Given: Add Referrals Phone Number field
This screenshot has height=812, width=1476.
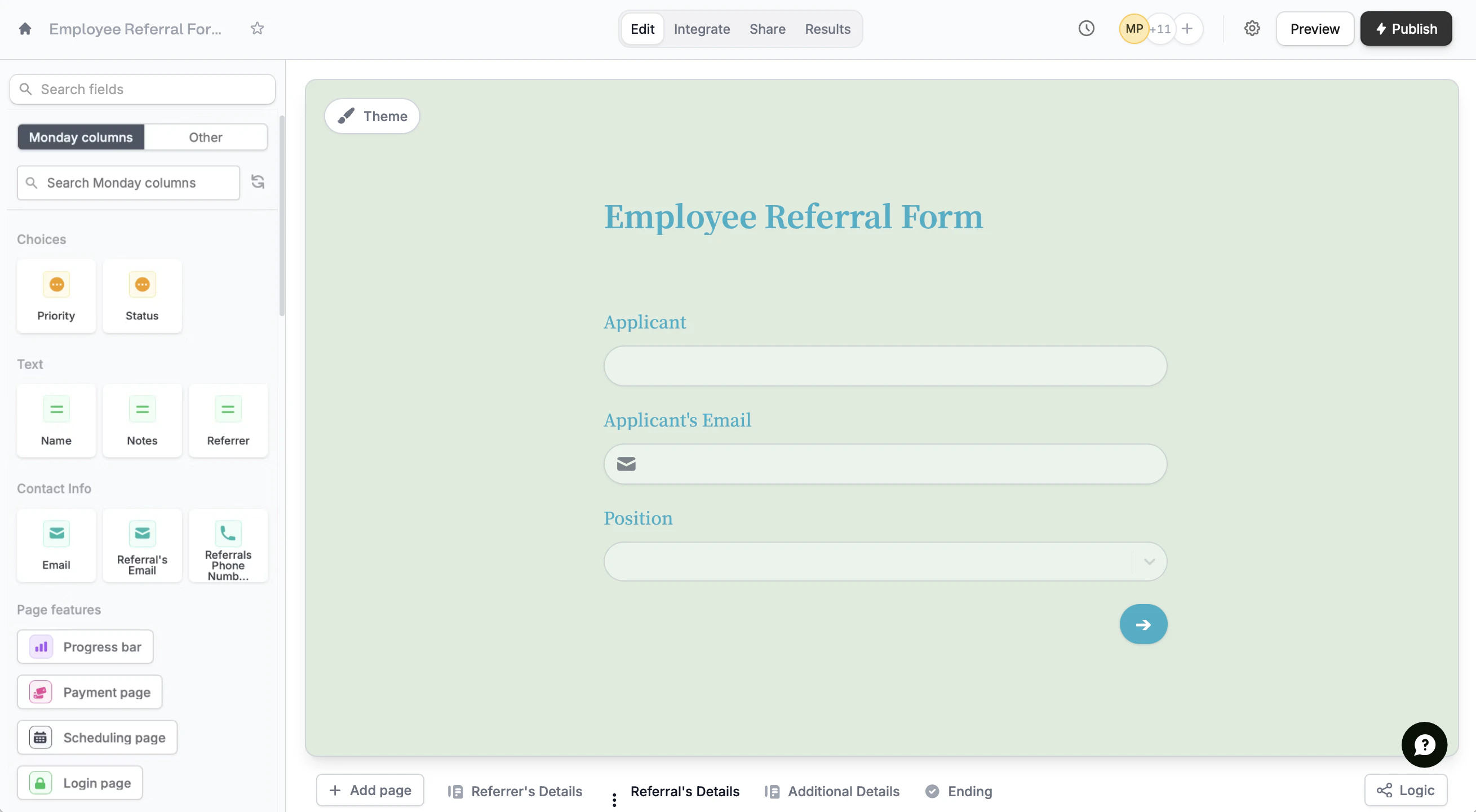Looking at the screenshot, I should 228,545.
